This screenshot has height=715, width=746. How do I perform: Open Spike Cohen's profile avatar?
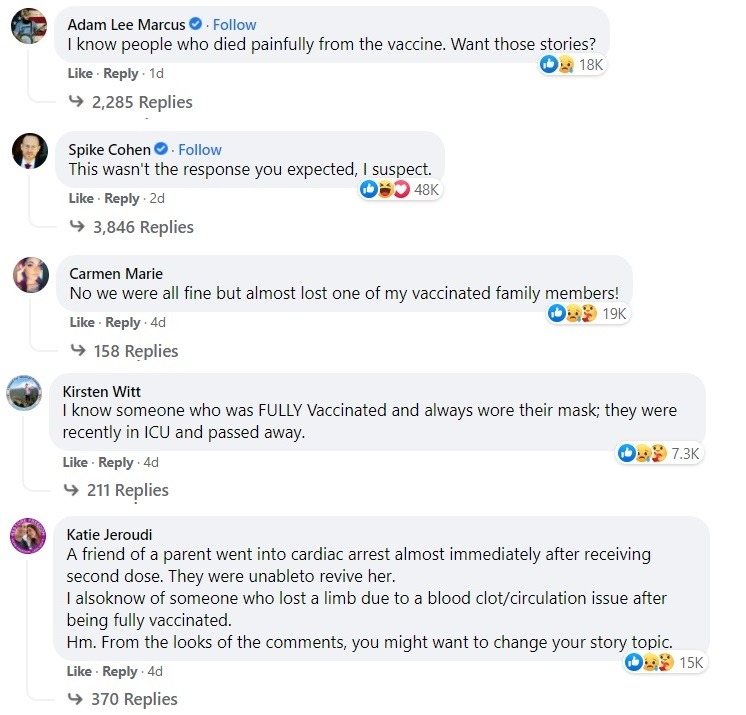pos(30,151)
